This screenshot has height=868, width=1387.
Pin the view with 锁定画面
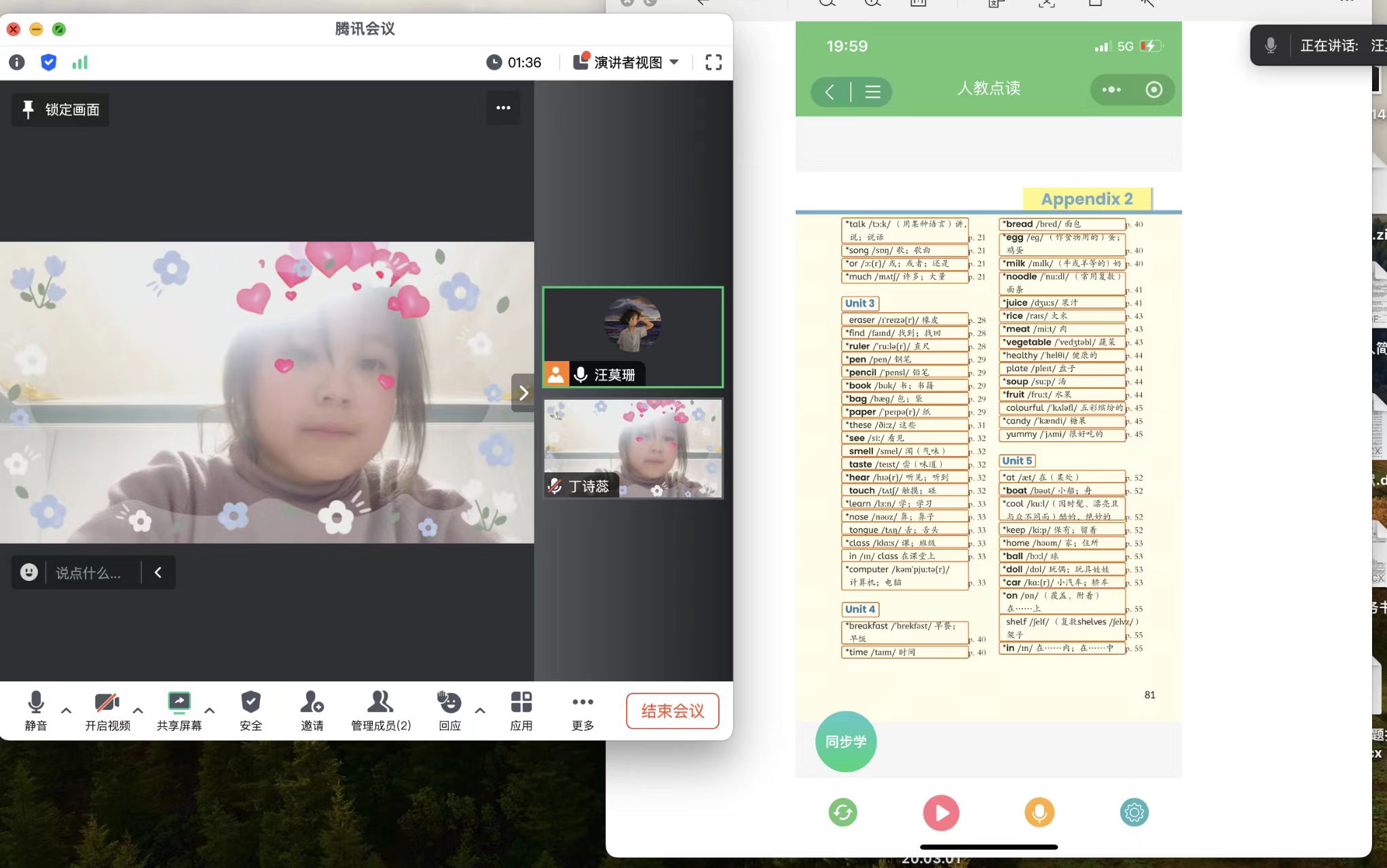60,110
